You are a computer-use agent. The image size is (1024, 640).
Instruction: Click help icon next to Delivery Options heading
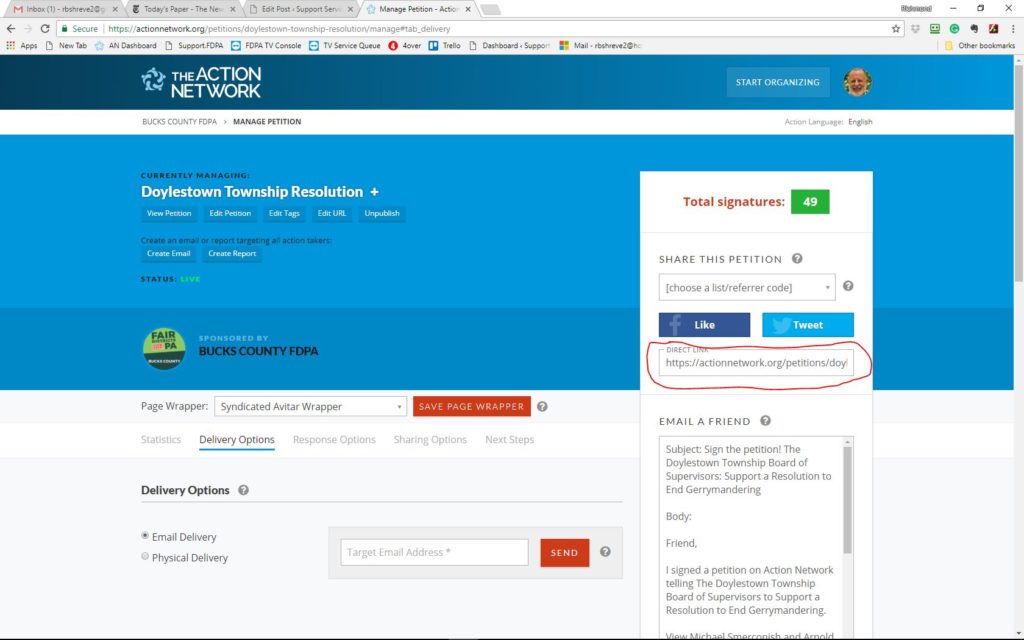click(244, 491)
